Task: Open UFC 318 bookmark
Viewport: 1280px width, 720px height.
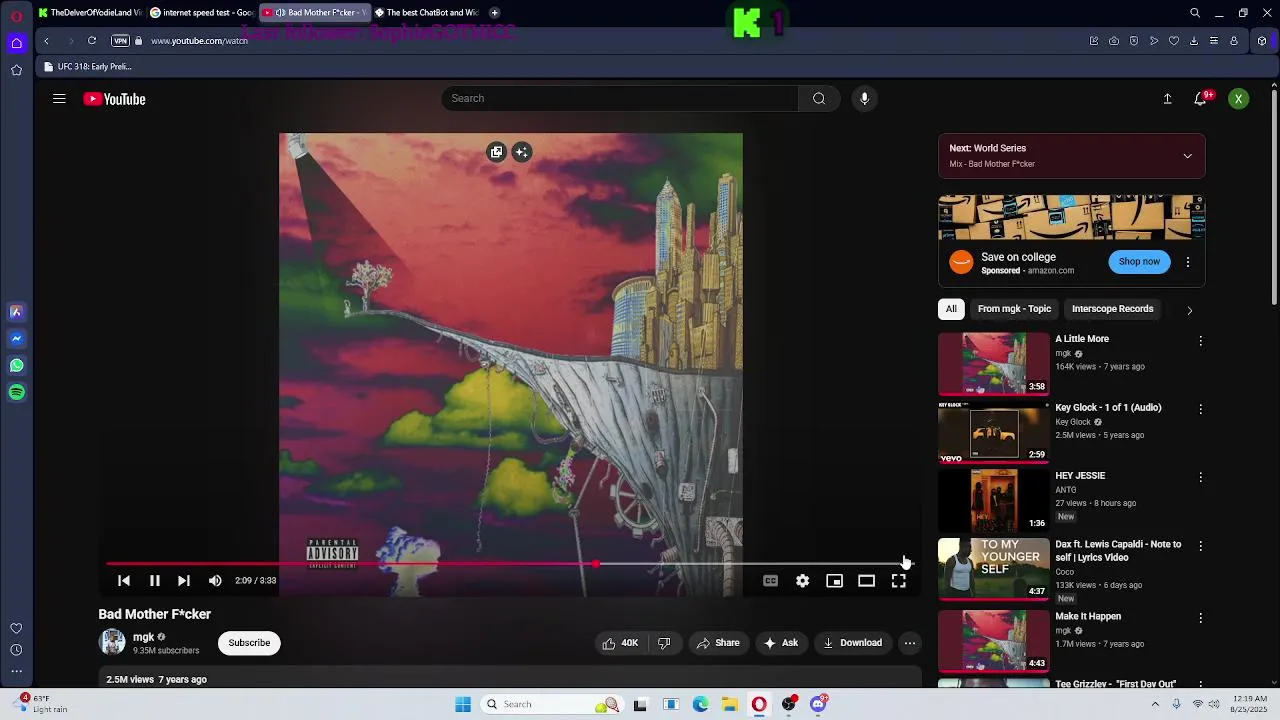Action: 88,67
